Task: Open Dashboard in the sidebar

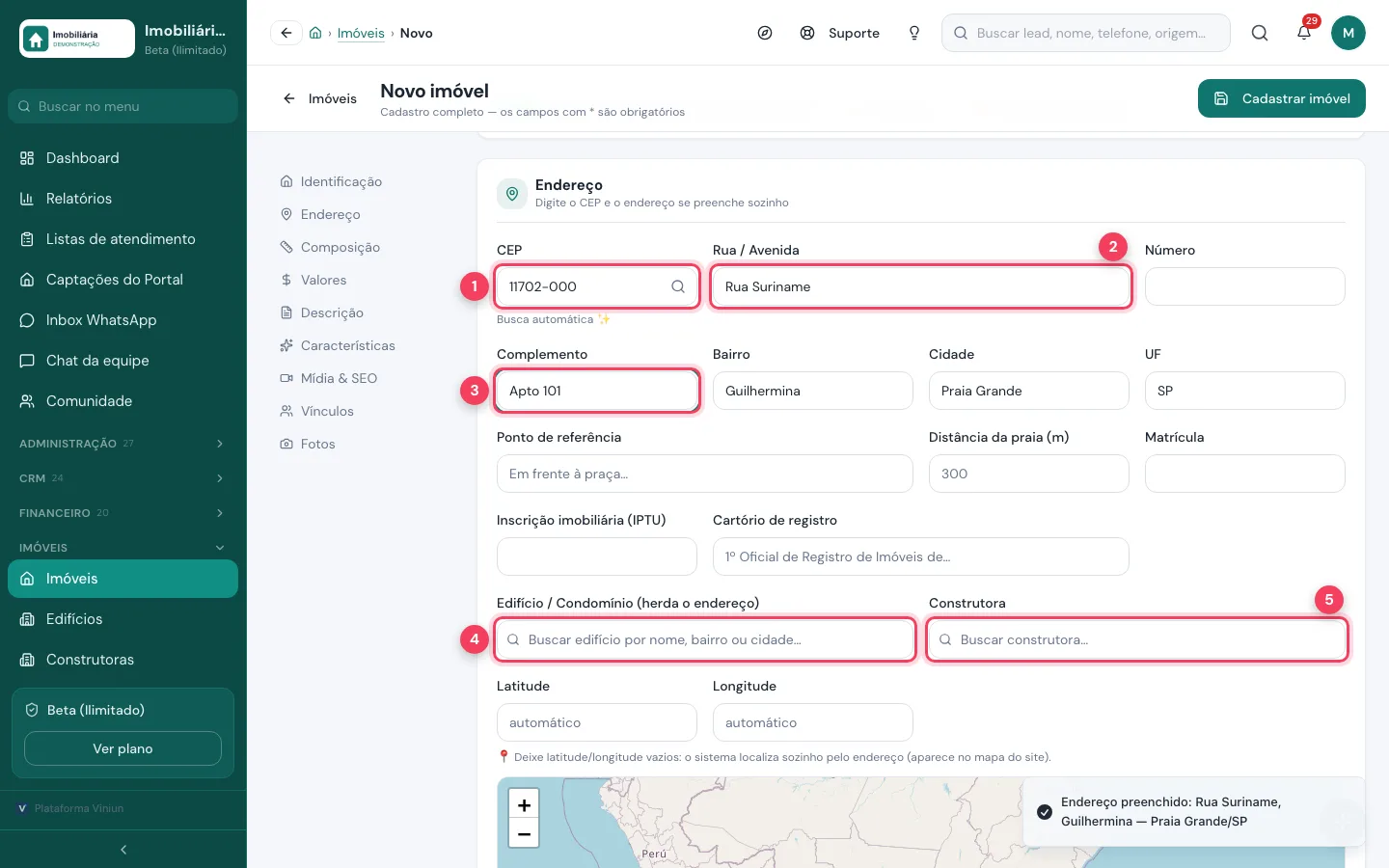Action: [123, 158]
